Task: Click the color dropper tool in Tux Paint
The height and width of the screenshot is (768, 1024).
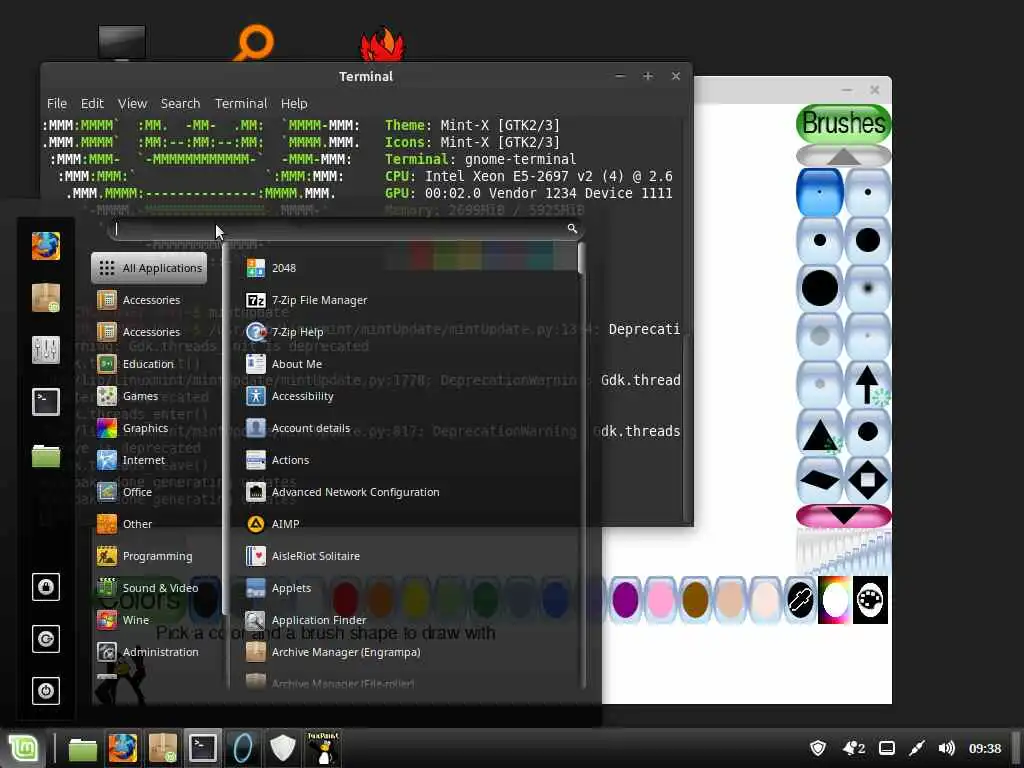Action: tap(800, 600)
